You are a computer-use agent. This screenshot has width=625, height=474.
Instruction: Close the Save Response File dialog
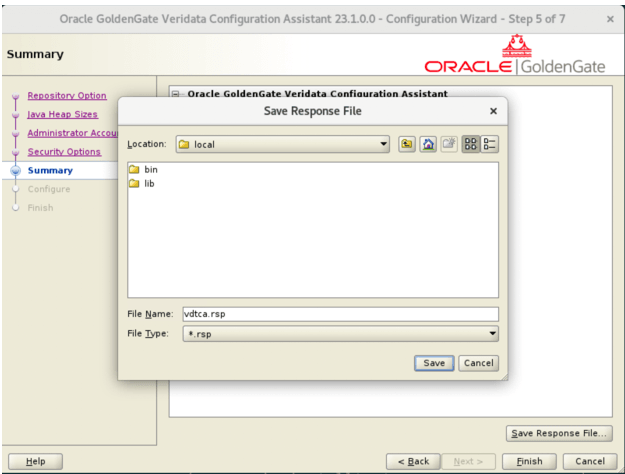(493, 111)
